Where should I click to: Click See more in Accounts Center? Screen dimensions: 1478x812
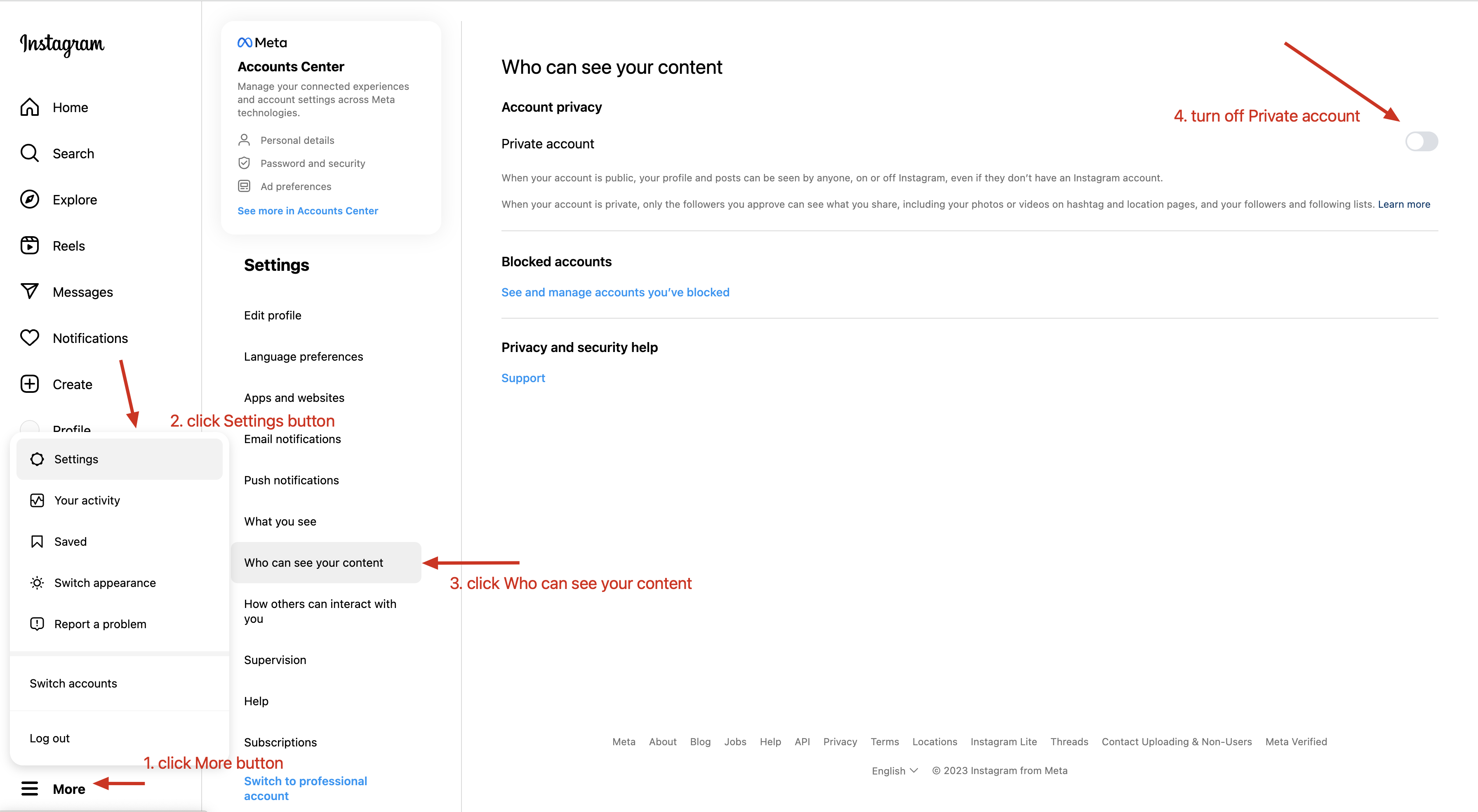(308, 211)
